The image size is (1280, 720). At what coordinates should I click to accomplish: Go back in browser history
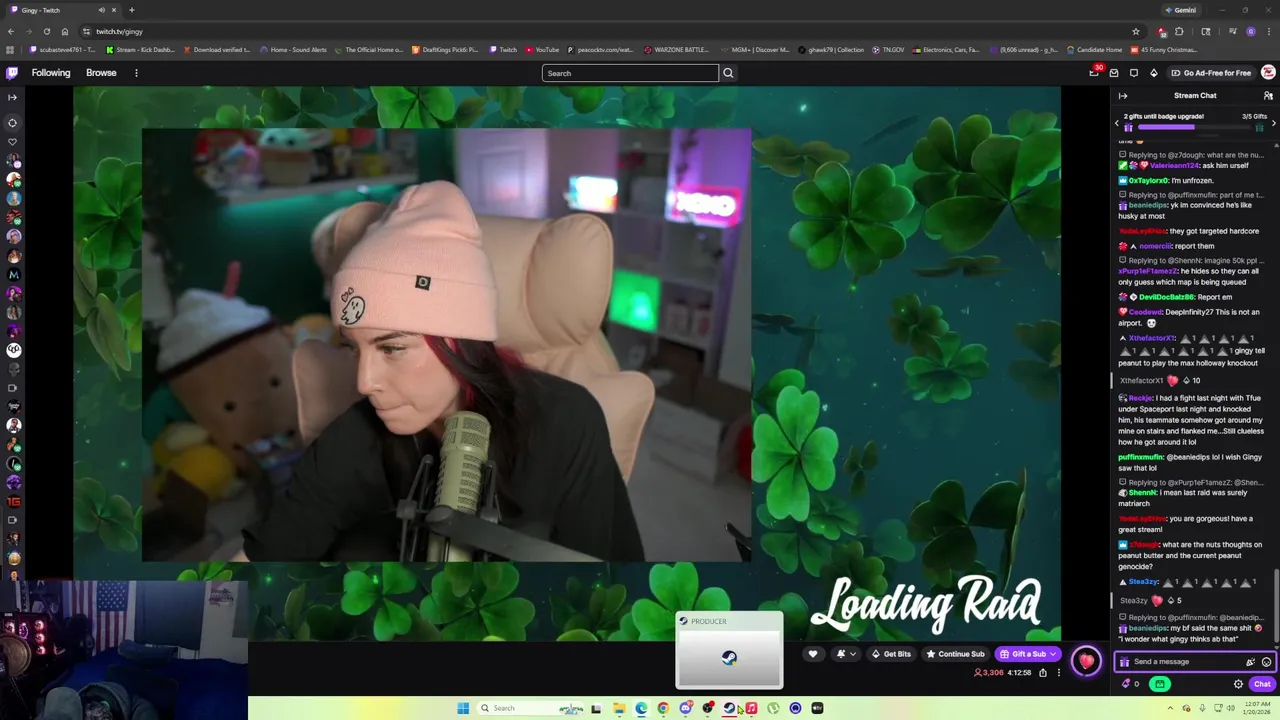coord(10,31)
